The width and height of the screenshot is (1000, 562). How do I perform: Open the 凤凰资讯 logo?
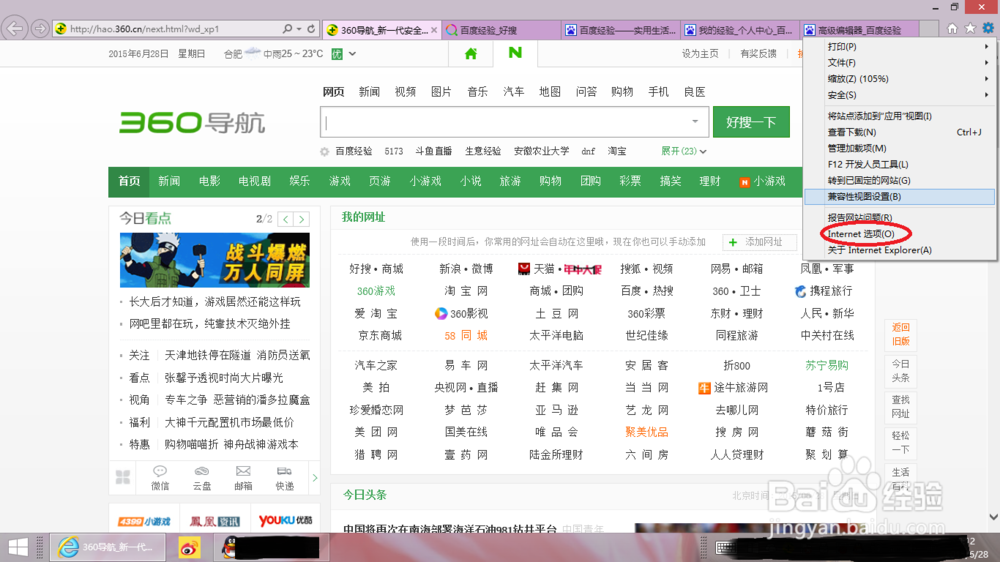pyautogui.click(x=215, y=521)
